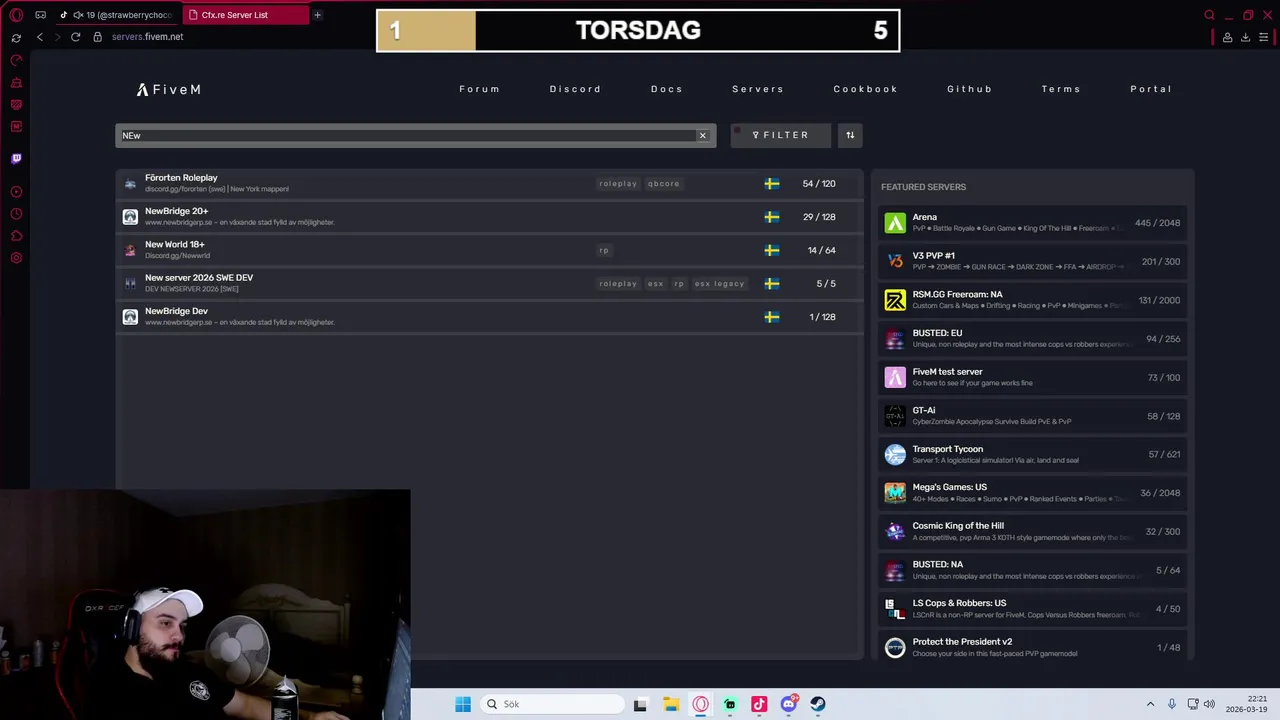
Task: Open a new tab with plus button
Action: [317, 15]
